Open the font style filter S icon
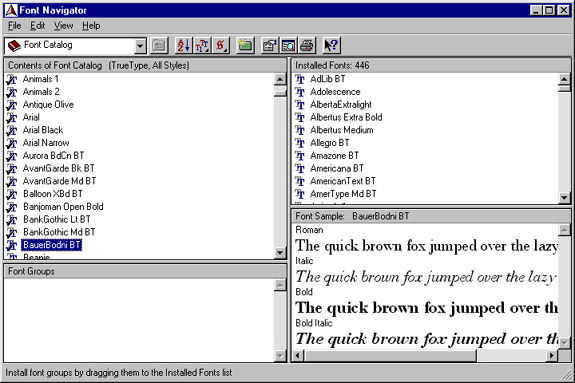 221,45
